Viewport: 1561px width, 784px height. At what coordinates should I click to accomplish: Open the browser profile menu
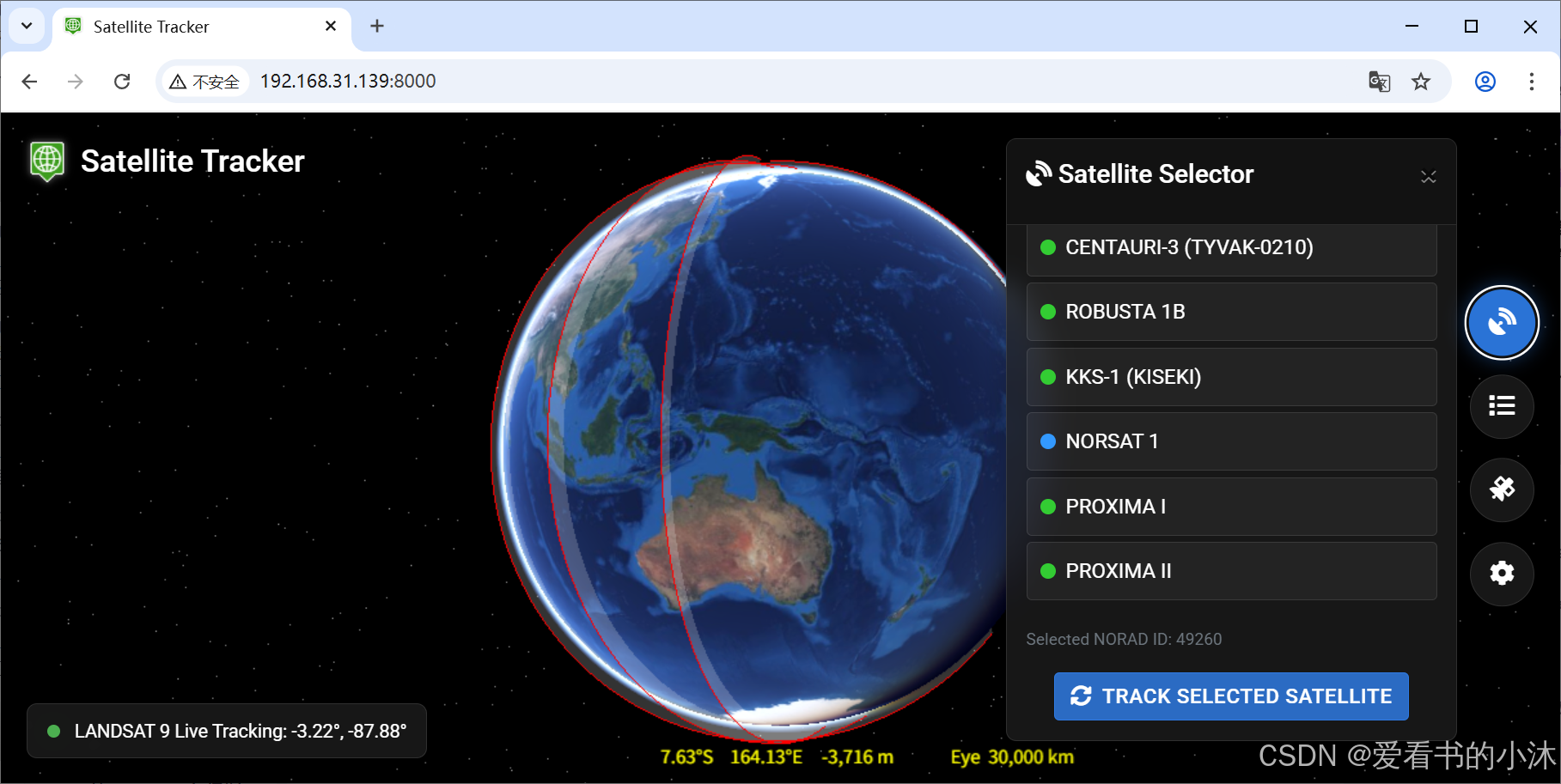1485,82
